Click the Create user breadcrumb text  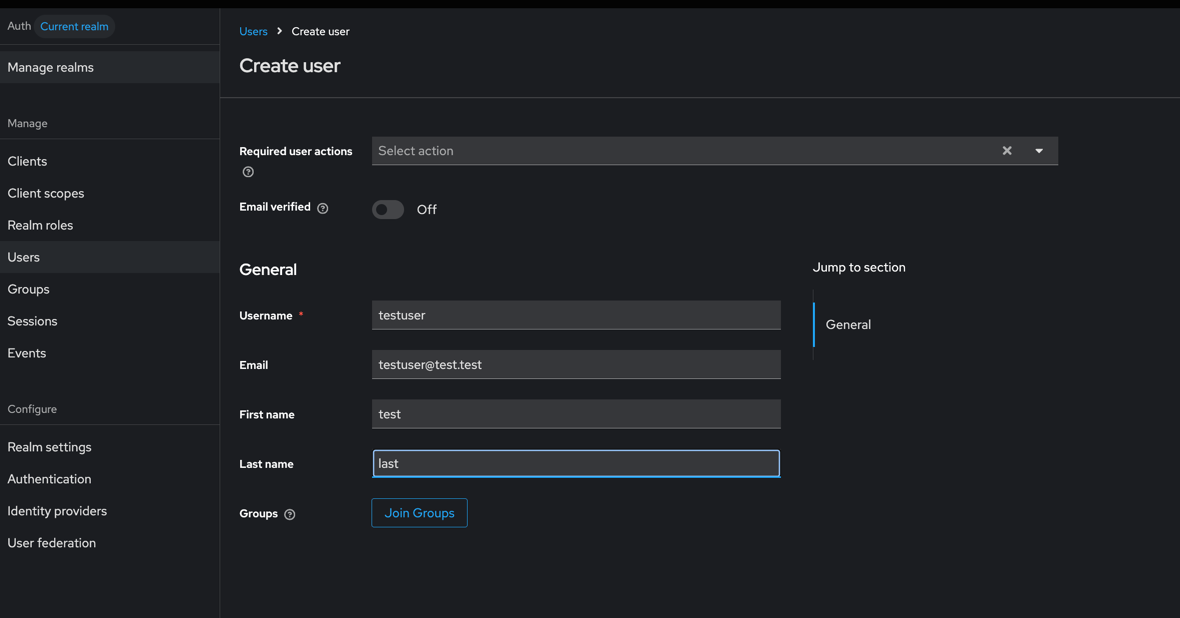click(321, 32)
